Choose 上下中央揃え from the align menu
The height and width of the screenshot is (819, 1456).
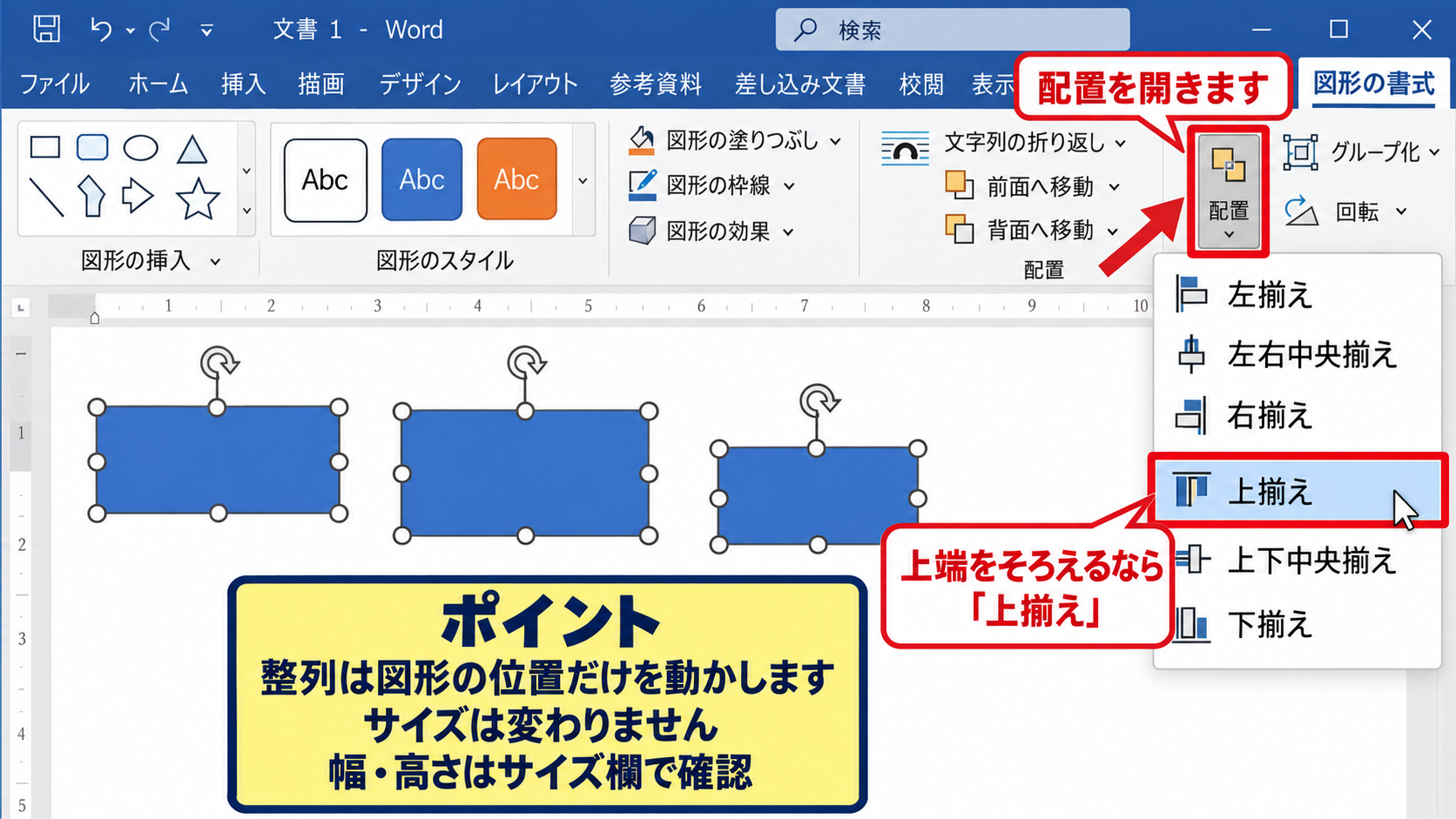coord(1297,560)
